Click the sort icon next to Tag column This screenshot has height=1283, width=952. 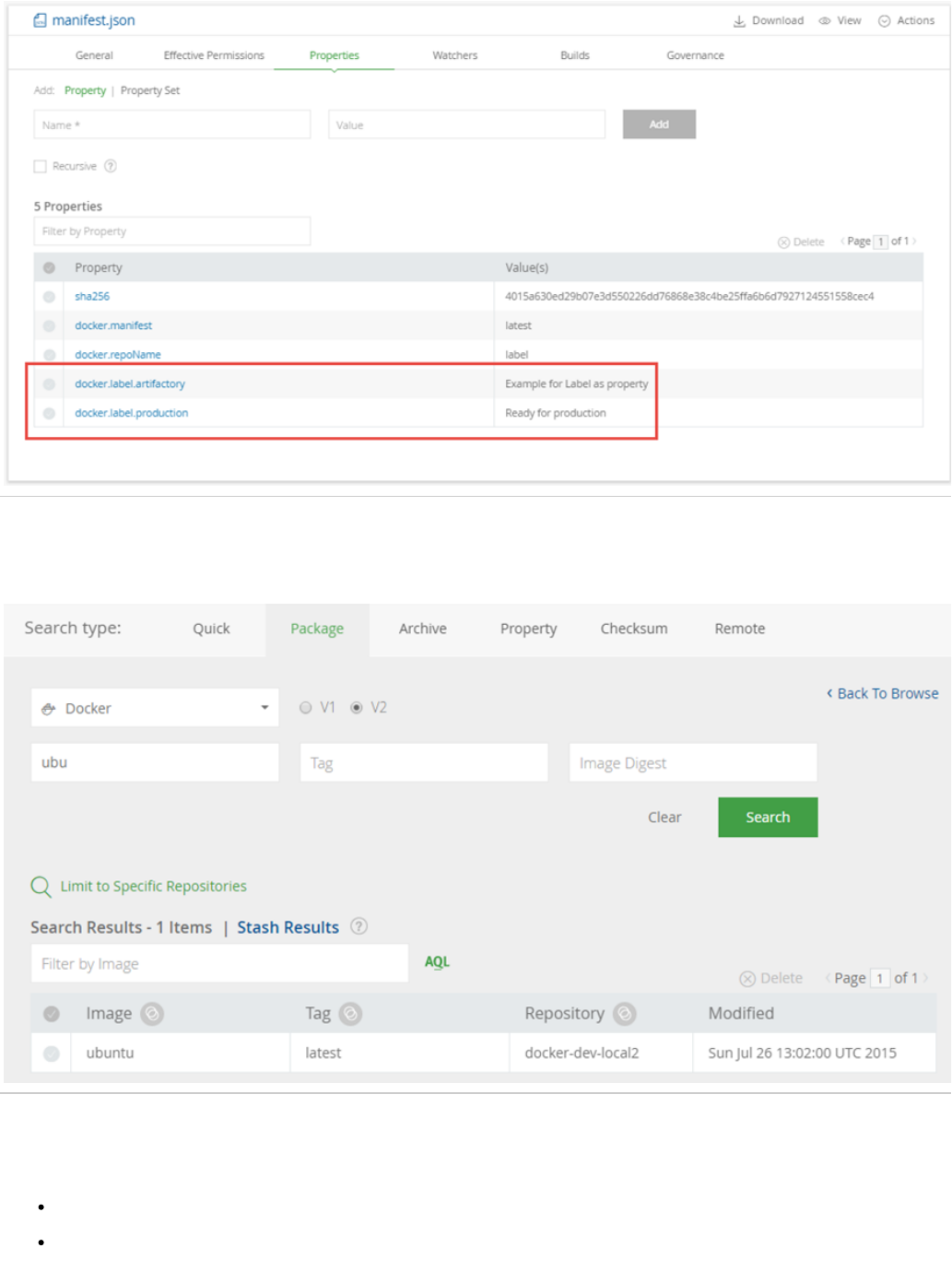point(350,1014)
